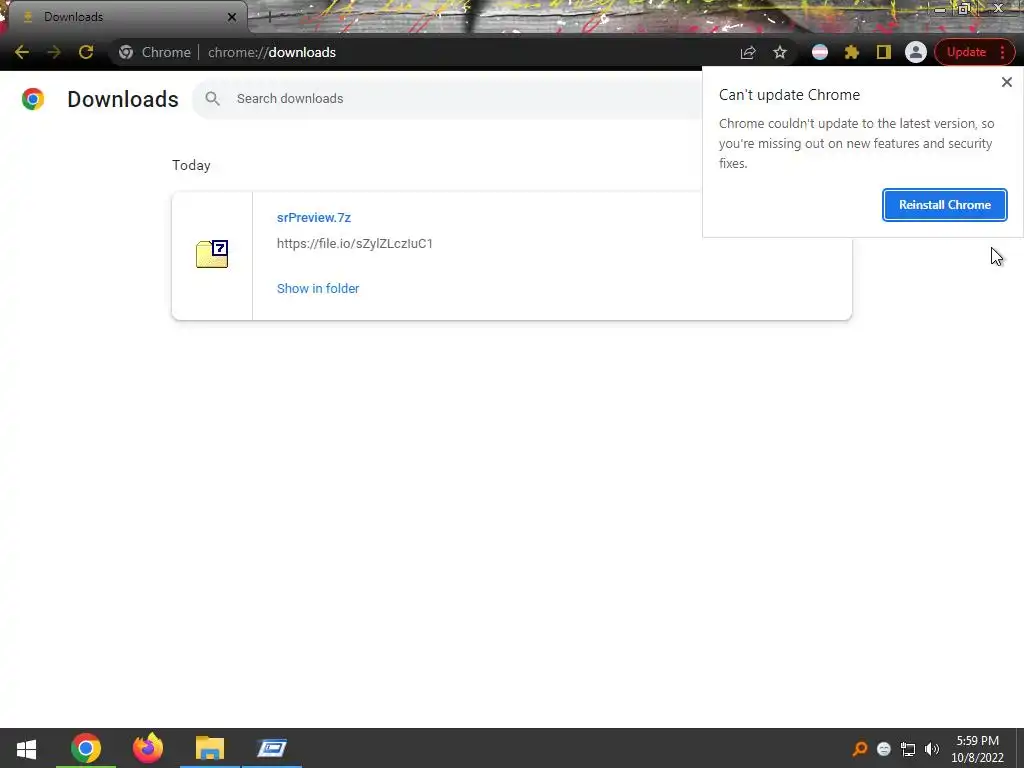Click the Downloads page title
The image size is (1024, 768).
click(x=123, y=99)
